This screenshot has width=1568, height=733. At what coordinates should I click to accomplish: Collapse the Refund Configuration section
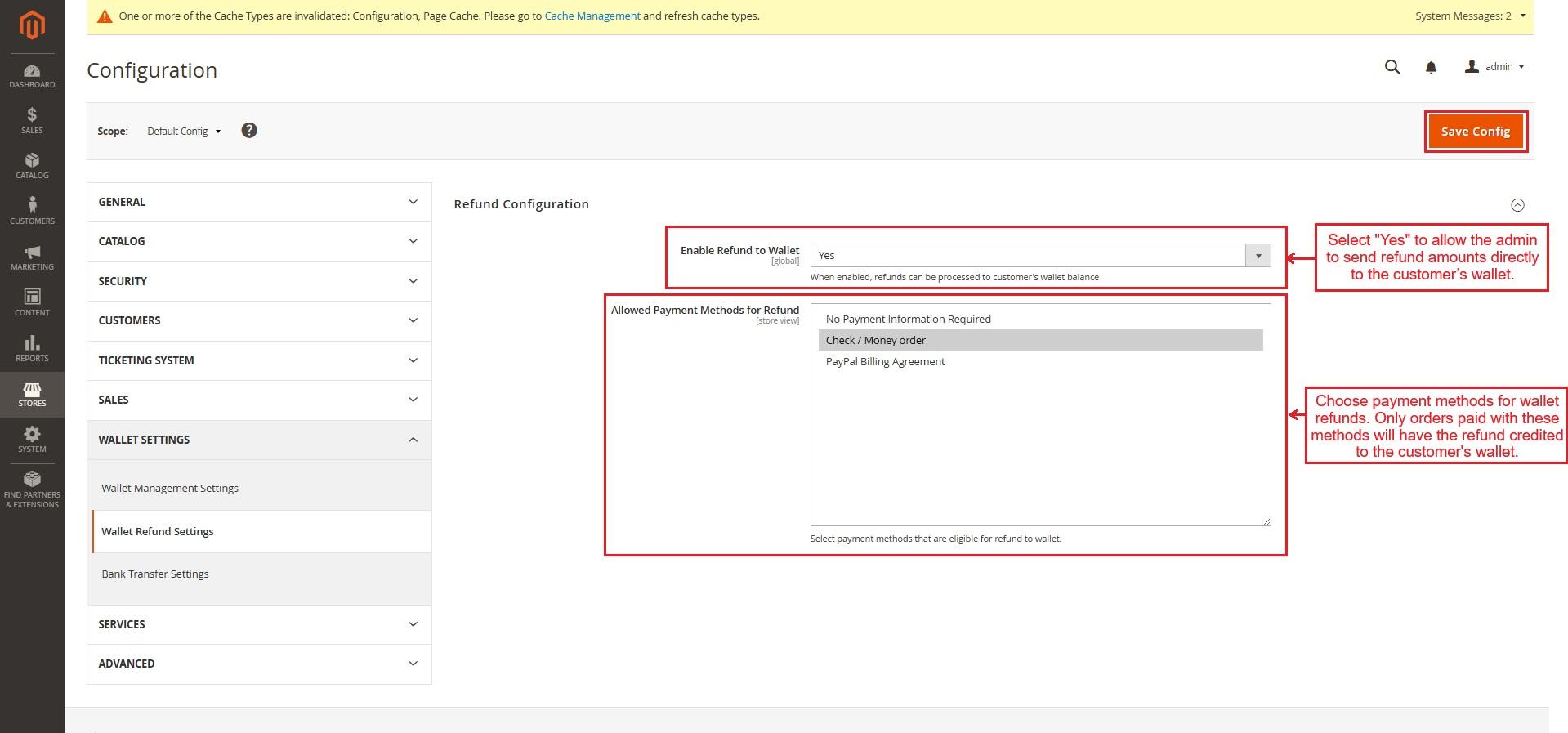pyautogui.click(x=1517, y=205)
